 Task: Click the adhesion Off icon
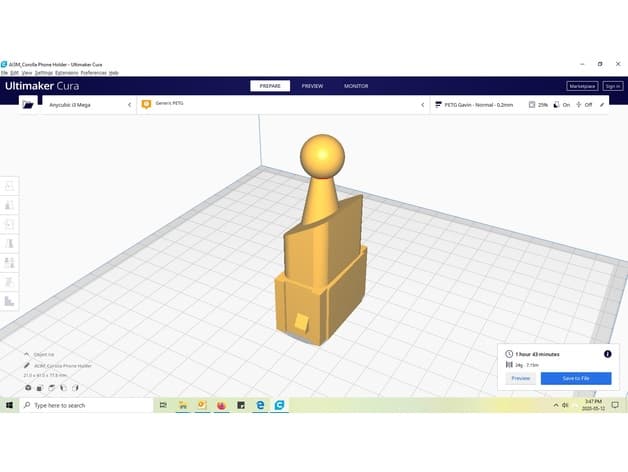click(x=578, y=105)
